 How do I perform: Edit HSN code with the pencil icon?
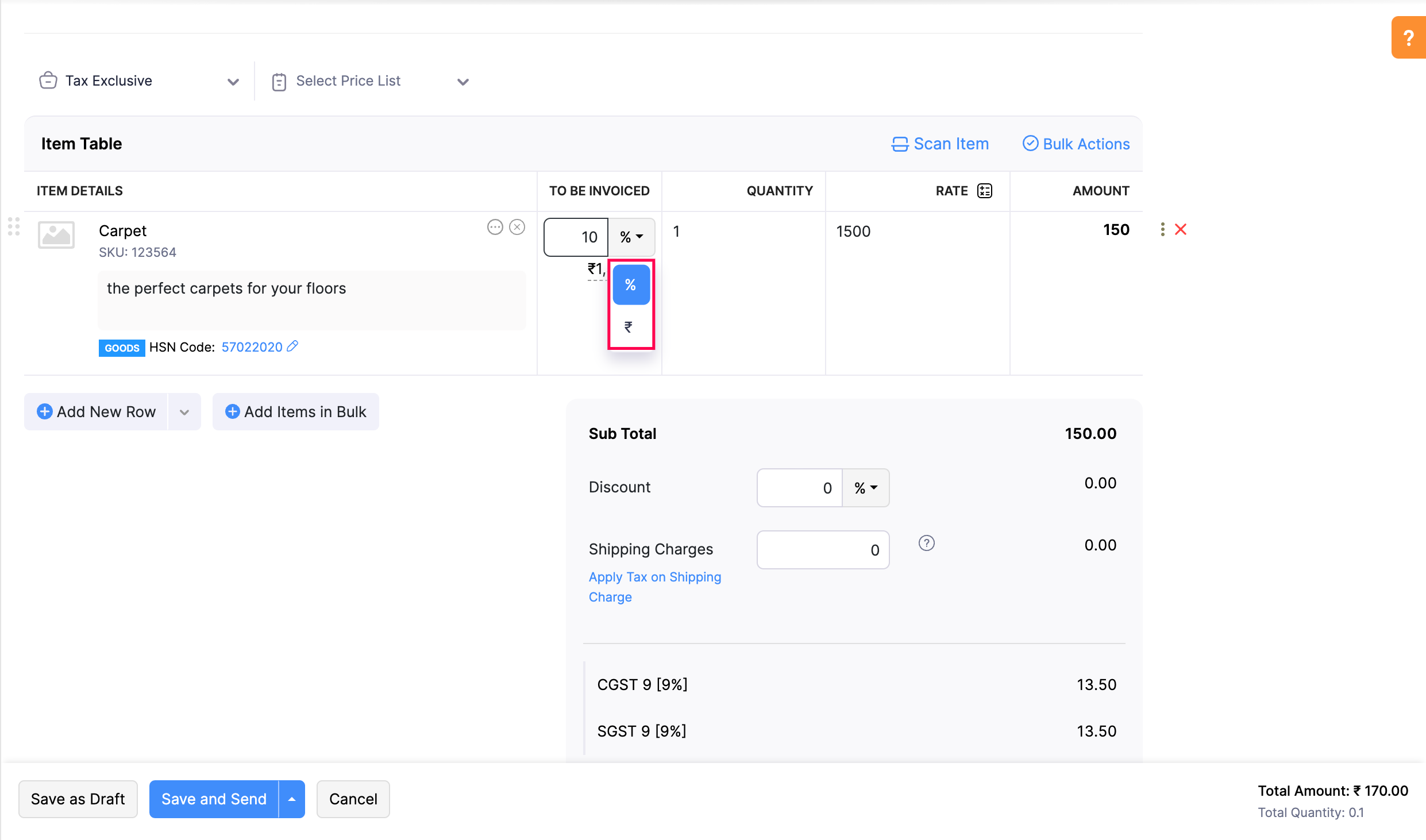tap(292, 346)
